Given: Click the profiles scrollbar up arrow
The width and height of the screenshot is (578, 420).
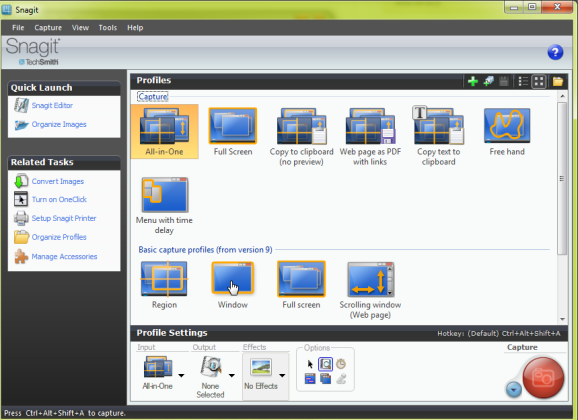Looking at the screenshot, I should tap(562, 96).
